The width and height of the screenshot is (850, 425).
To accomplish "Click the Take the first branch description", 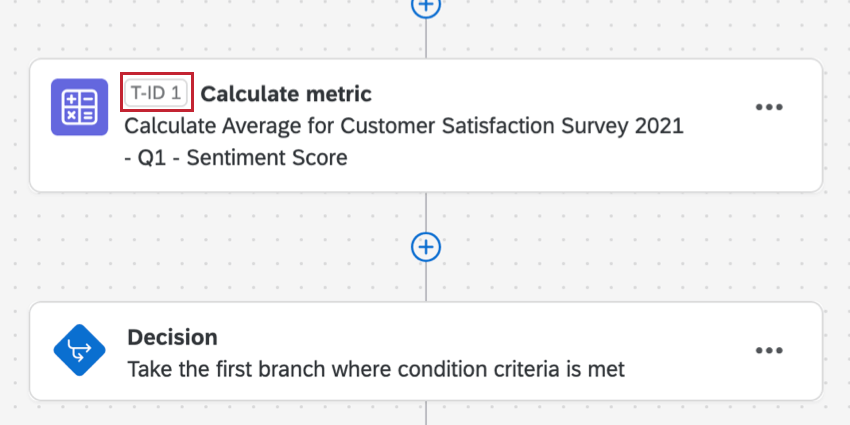I will point(375,369).
